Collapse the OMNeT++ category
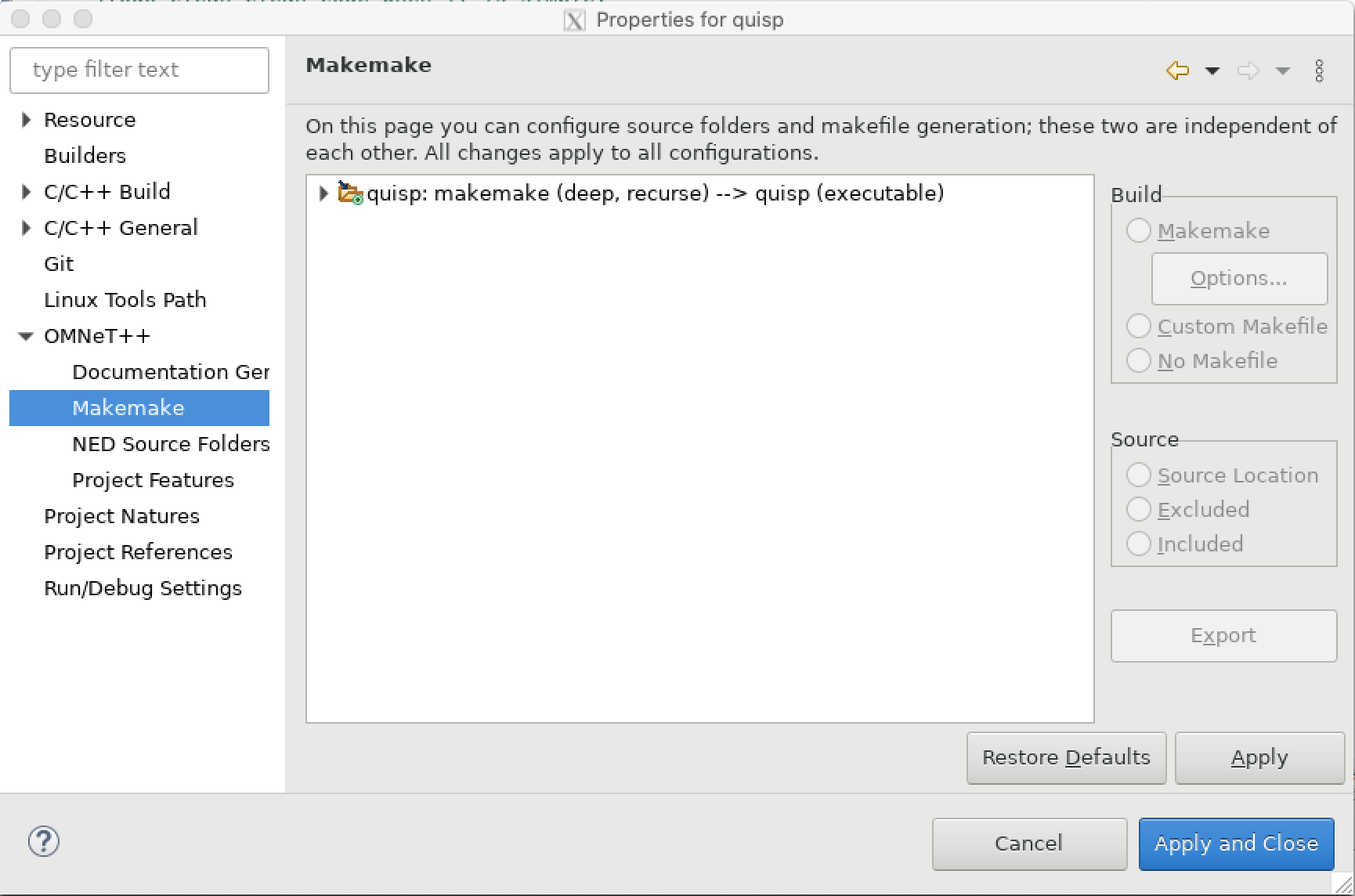Image resolution: width=1355 pixels, height=896 pixels. pyautogui.click(x=24, y=335)
